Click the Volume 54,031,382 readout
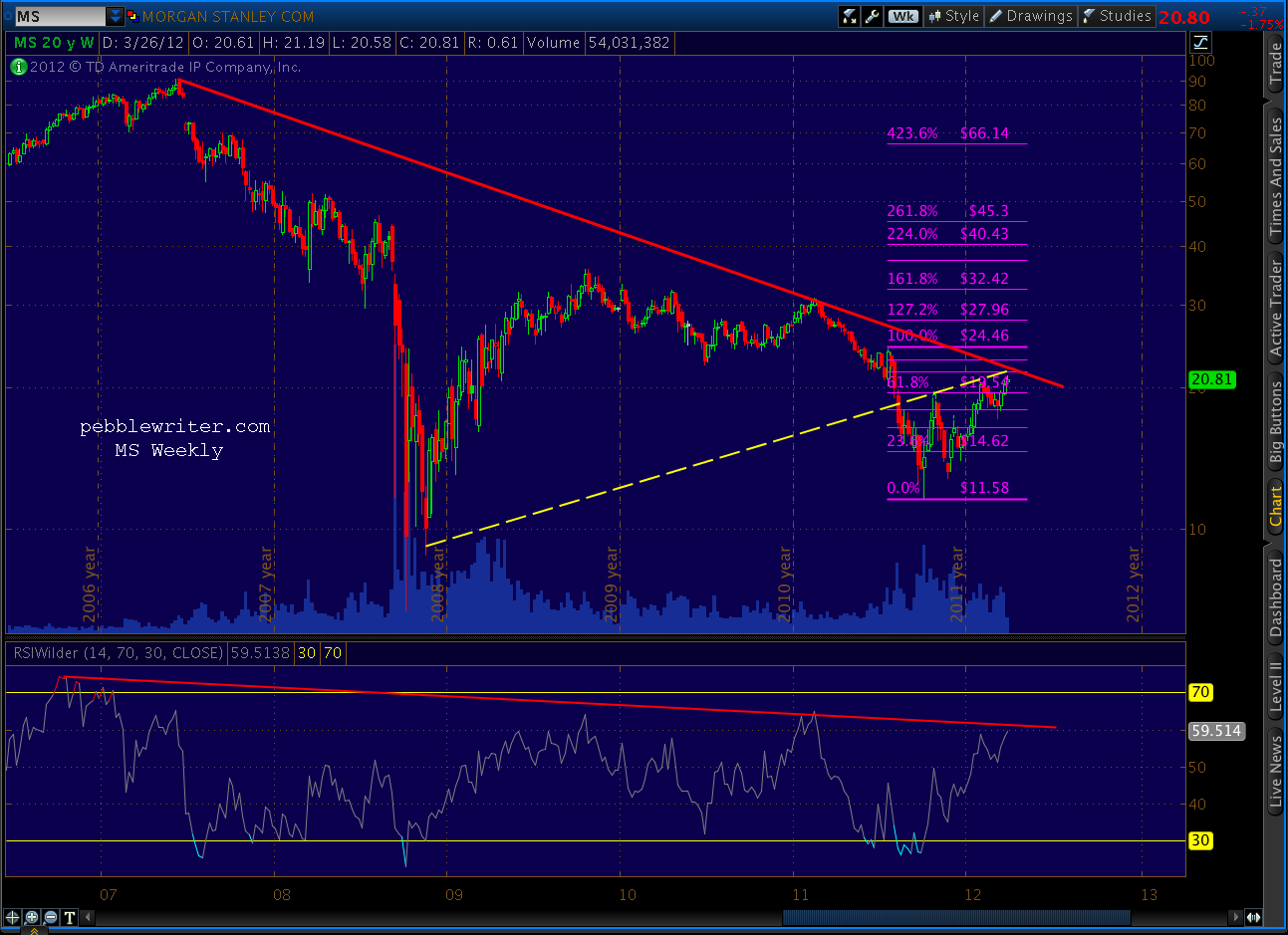 598,43
